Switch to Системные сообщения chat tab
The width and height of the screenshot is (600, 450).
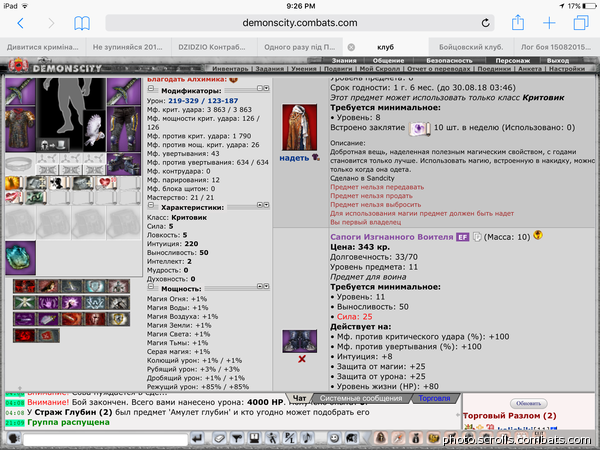click(361, 398)
